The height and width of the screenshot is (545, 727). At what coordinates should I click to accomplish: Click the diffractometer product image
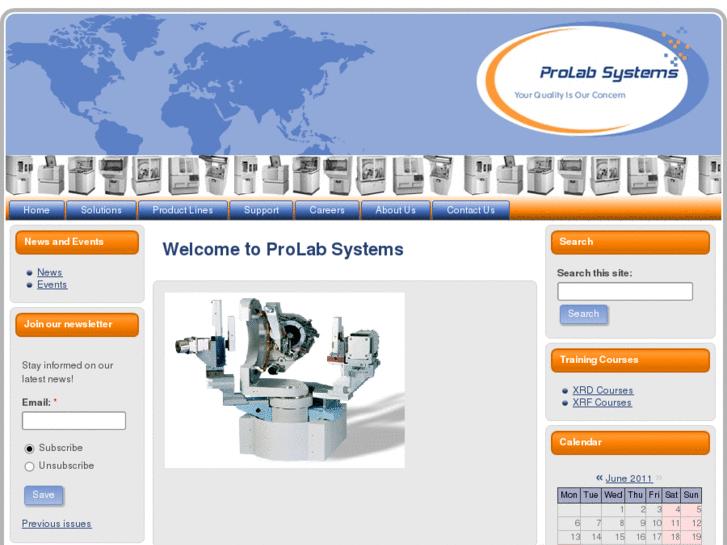(x=285, y=380)
